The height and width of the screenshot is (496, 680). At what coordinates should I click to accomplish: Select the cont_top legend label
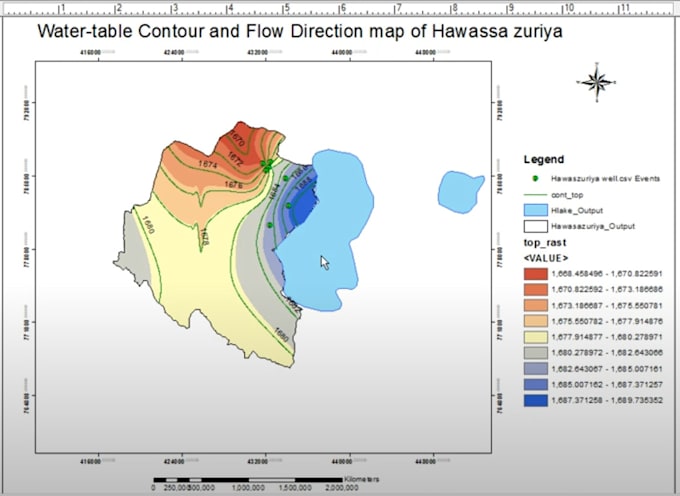[x=567, y=195]
